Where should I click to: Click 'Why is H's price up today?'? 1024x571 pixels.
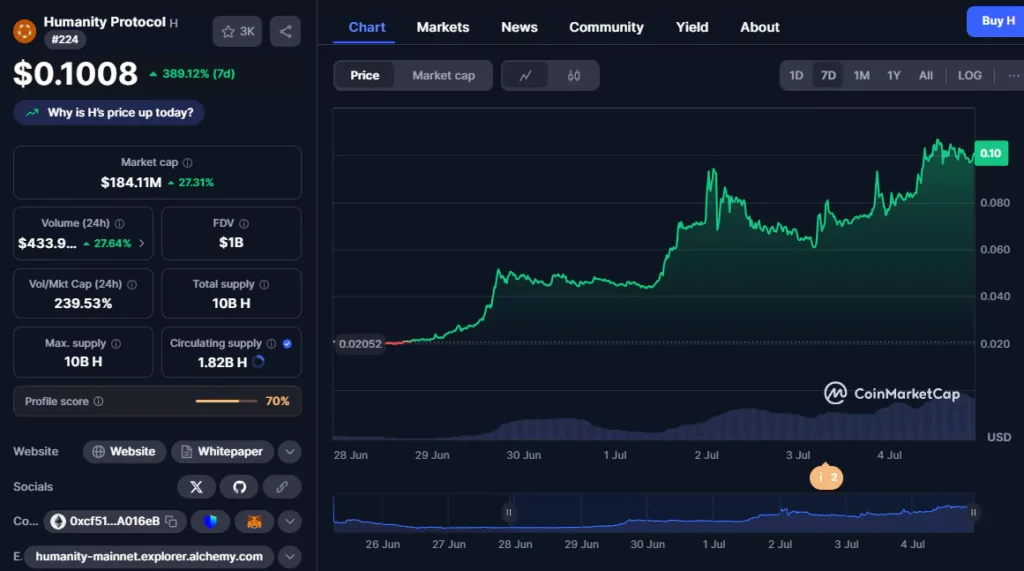point(109,113)
